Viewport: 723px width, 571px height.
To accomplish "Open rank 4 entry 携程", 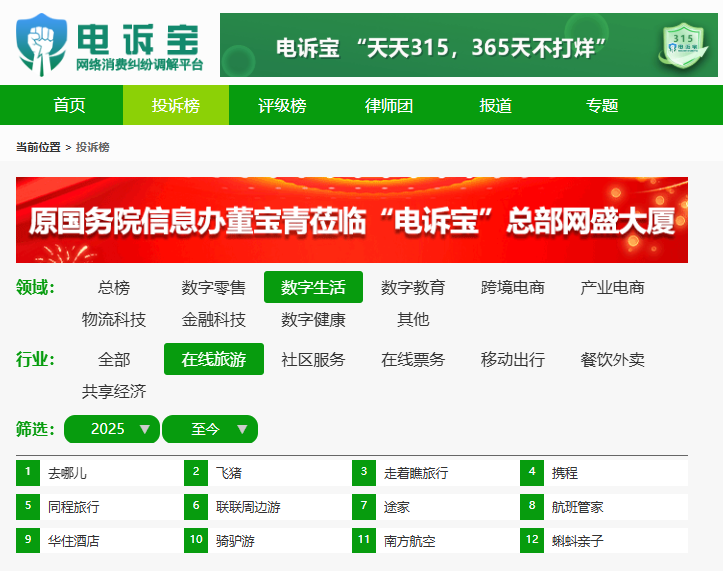I will pos(564,473).
